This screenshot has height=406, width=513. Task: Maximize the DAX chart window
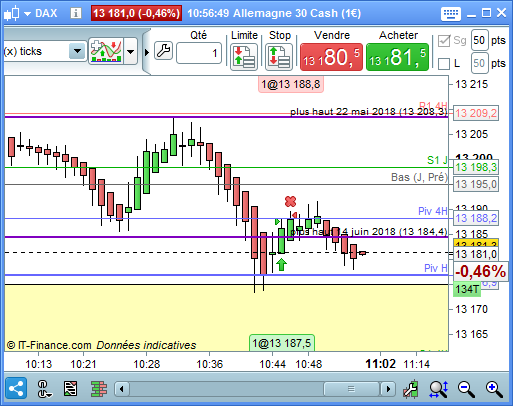tap(487, 13)
